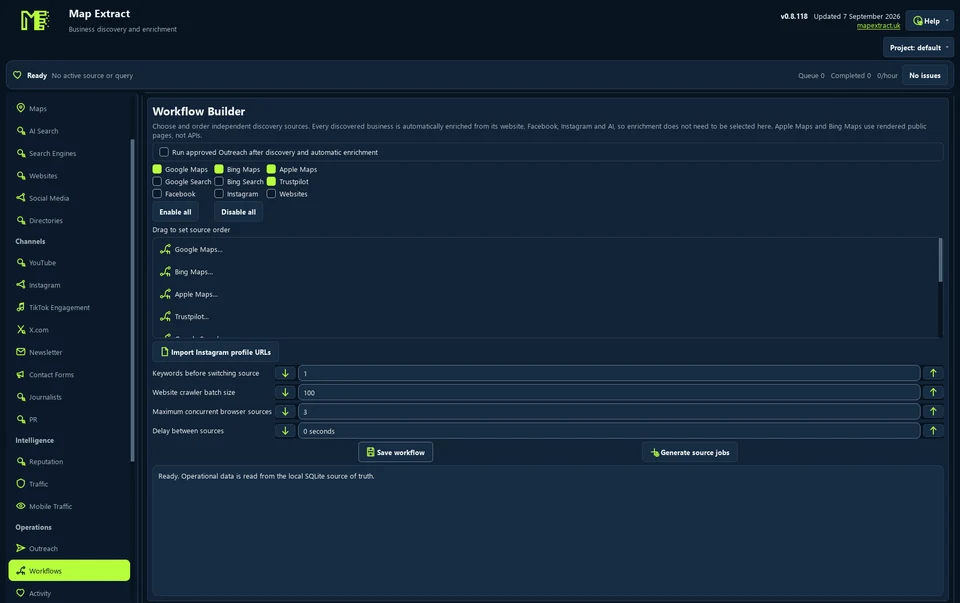Uncheck the Apple Maps source checkbox

coord(271,169)
